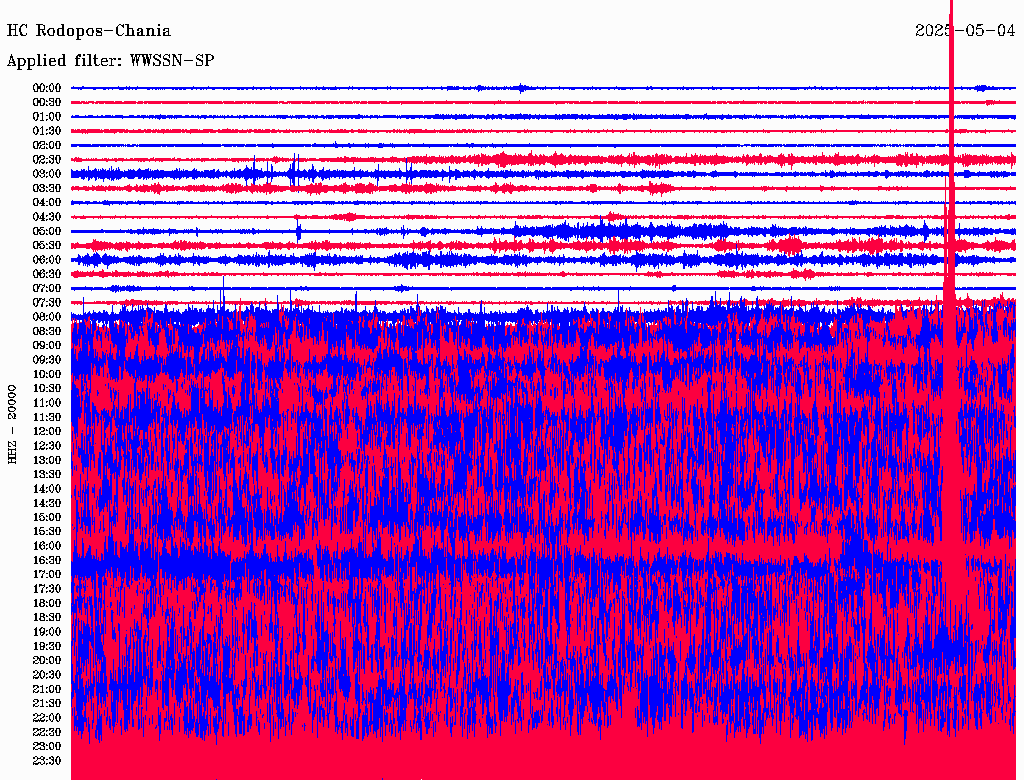The width and height of the screenshot is (1024, 780).
Task: Select the 00:00 time row label
Action: pos(47,88)
